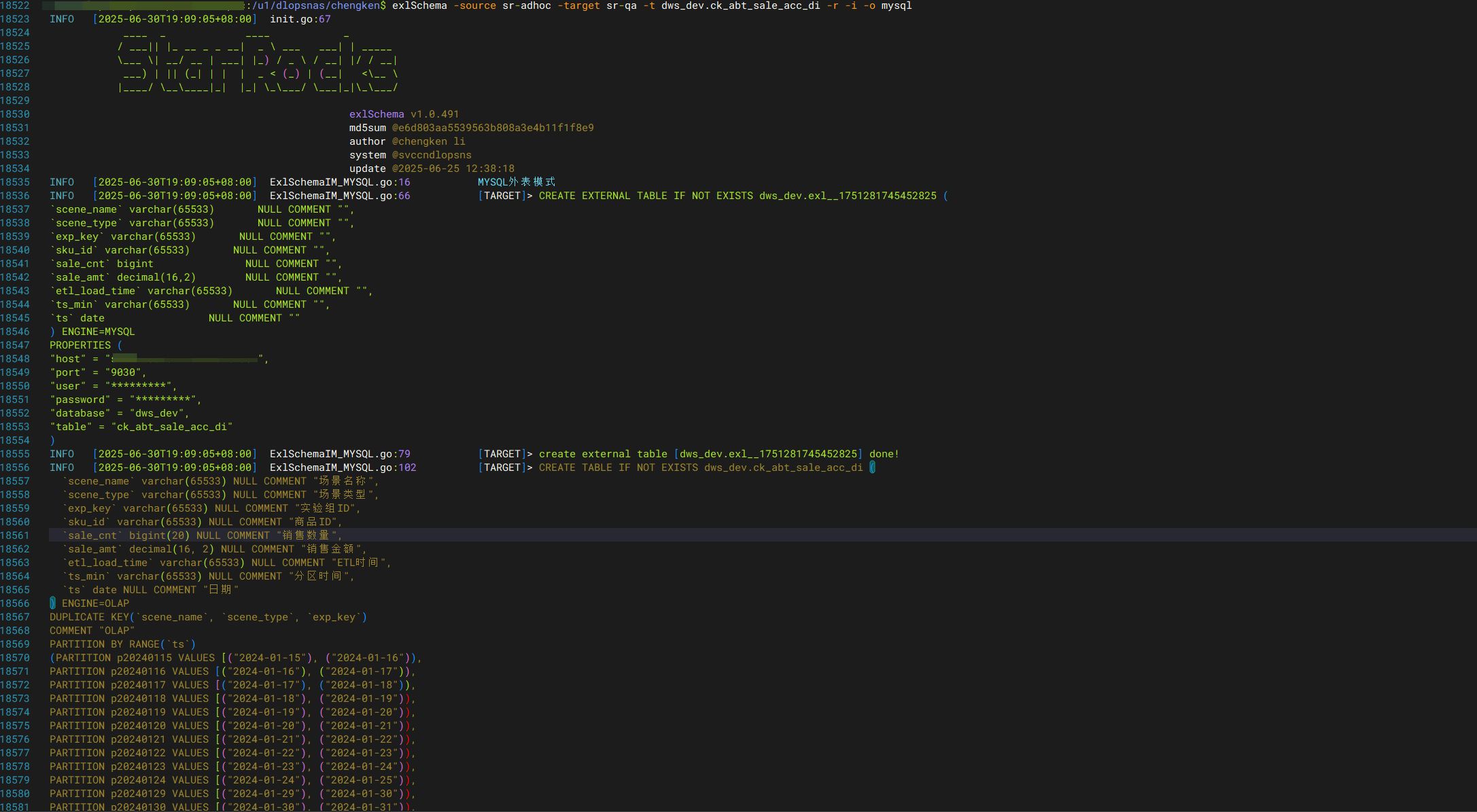This screenshot has width=1477, height=812.
Task: Click 'ExlSchemaIM_MYSQL.go:102' source reference
Action: point(343,467)
